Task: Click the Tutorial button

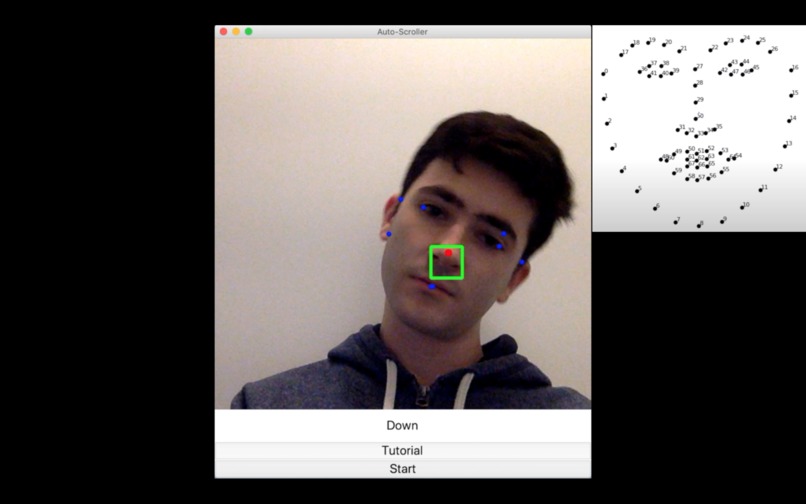Action: point(402,451)
